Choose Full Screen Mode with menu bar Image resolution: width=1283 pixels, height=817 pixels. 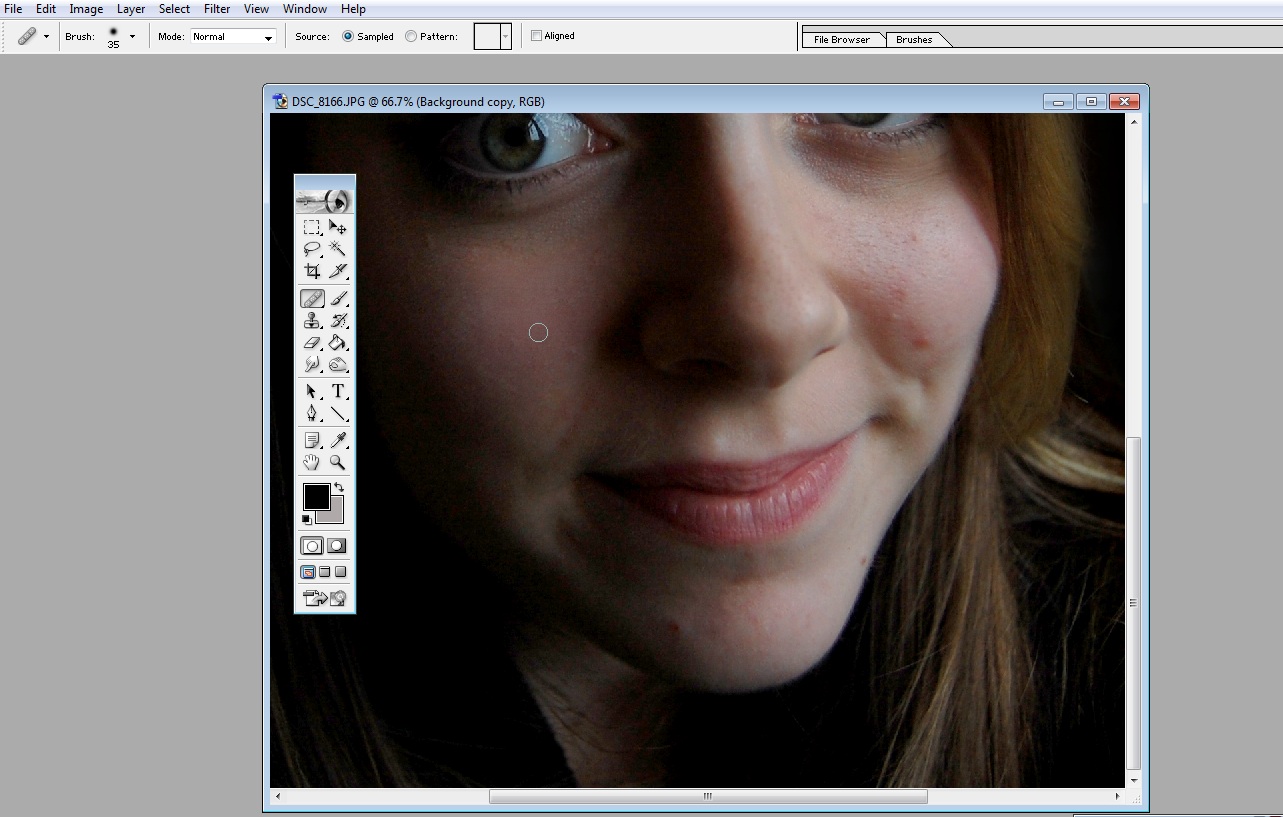[324, 572]
